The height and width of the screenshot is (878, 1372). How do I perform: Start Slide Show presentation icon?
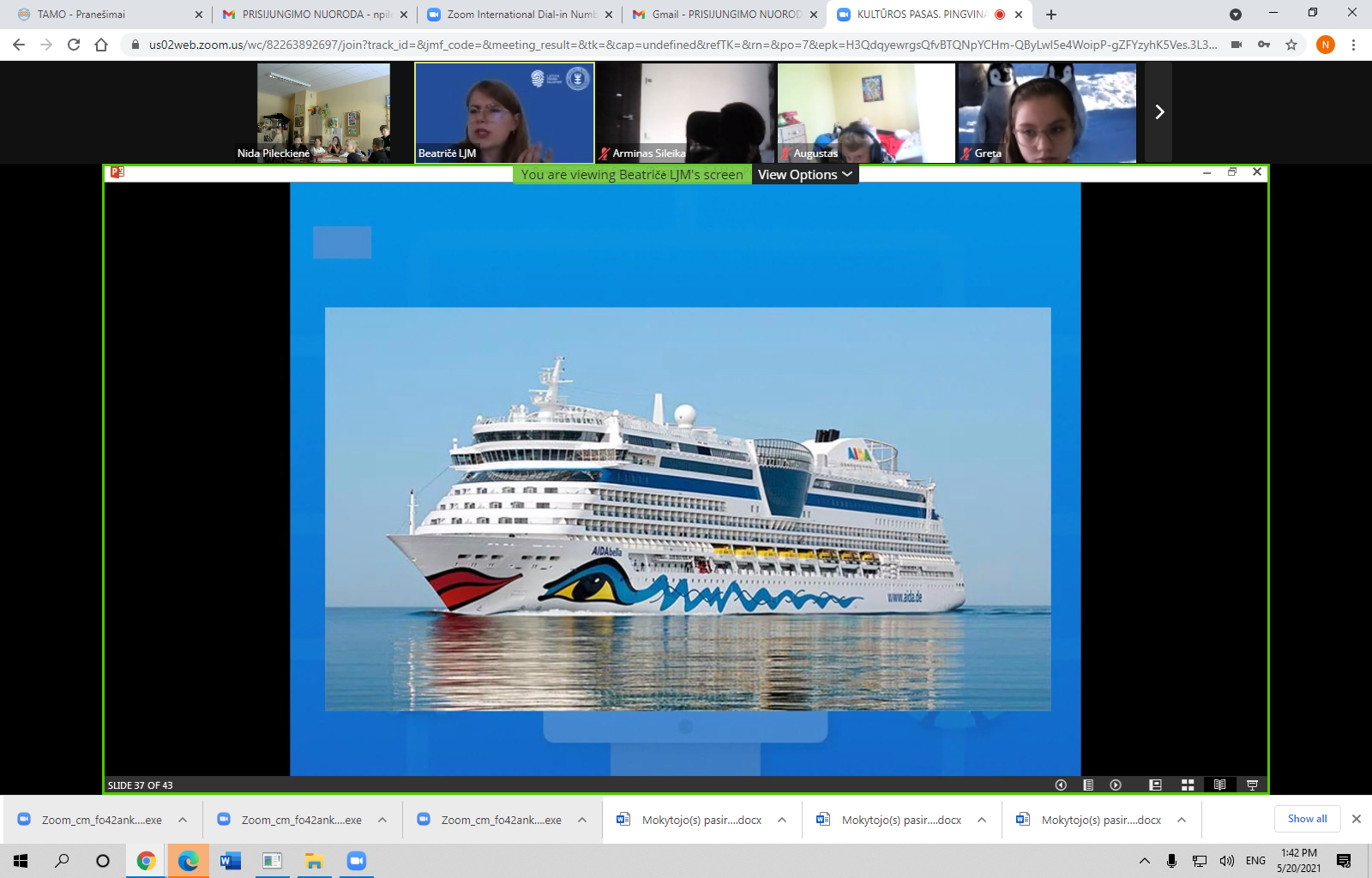[x=1252, y=785]
